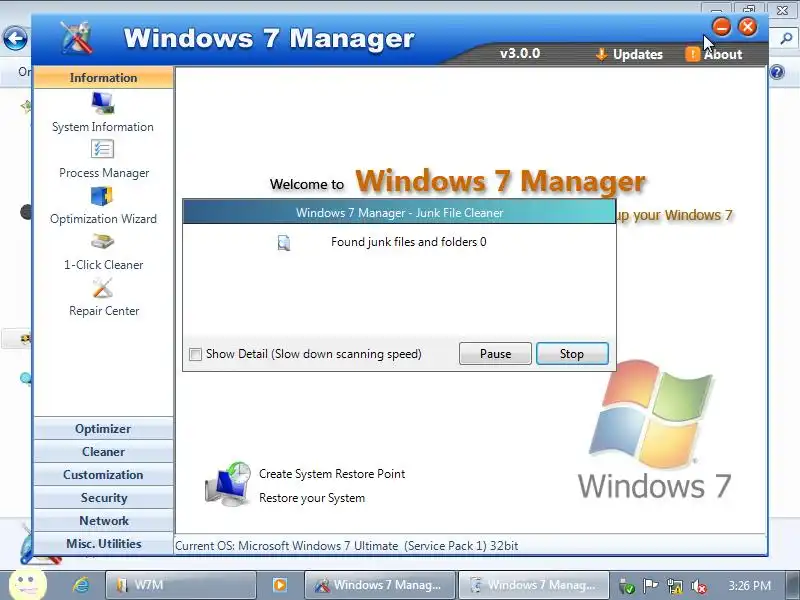Viewport: 800px width, 600px height.
Task: Click the orange minimize button of Windows 7 Manager
Action: tap(722, 27)
